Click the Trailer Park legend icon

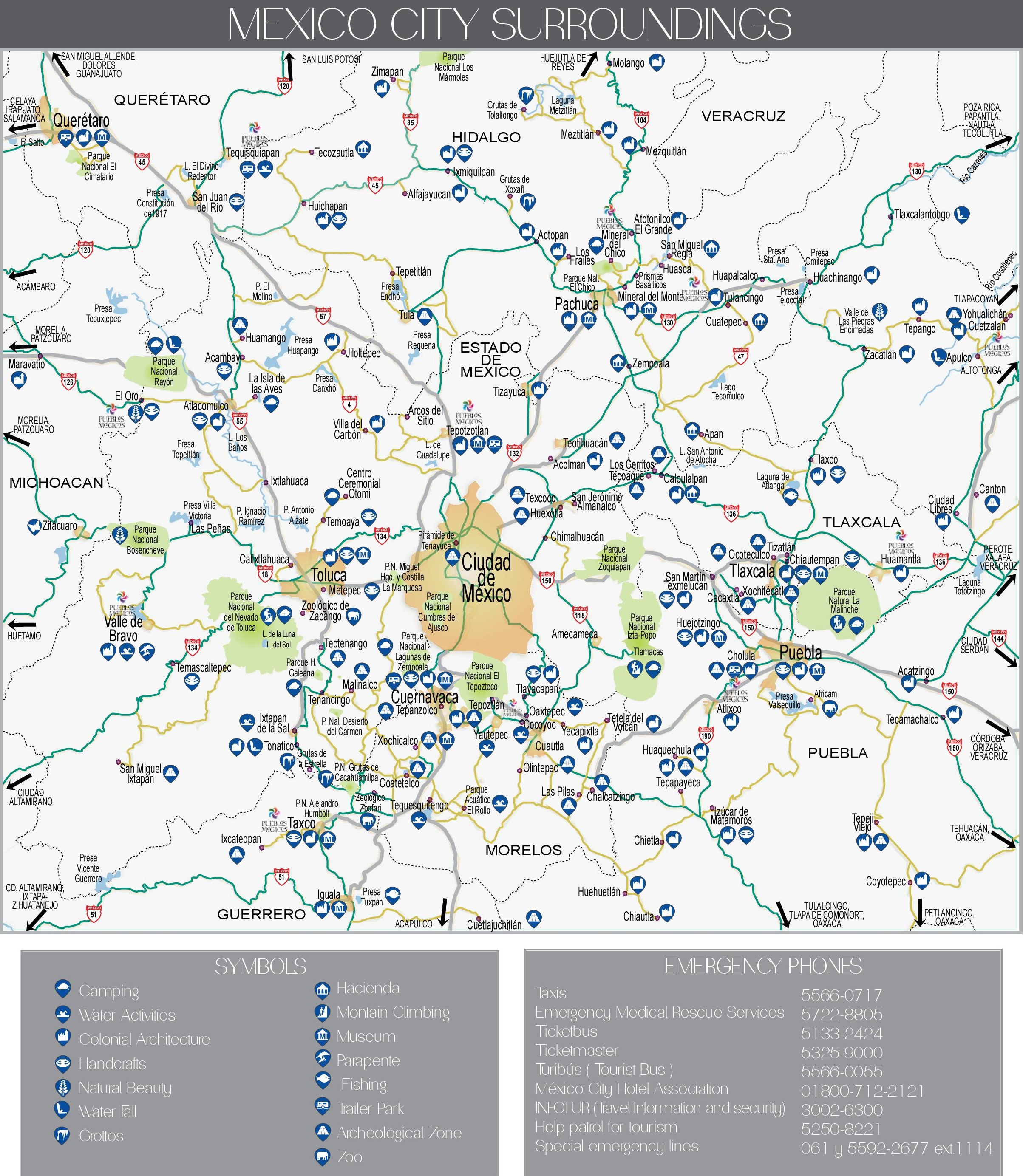pyautogui.click(x=322, y=1106)
